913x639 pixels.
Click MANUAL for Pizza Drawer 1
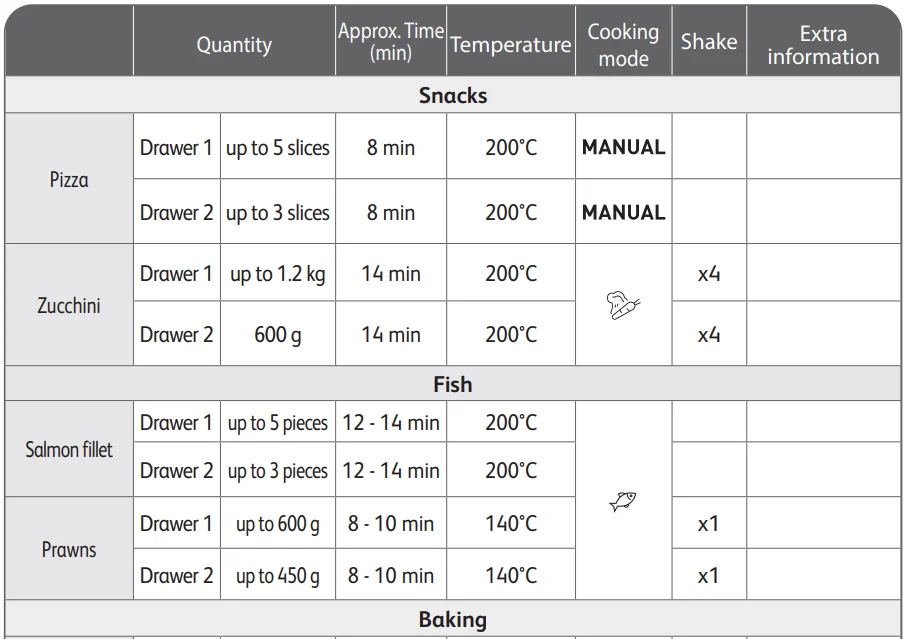(x=623, y=147)
